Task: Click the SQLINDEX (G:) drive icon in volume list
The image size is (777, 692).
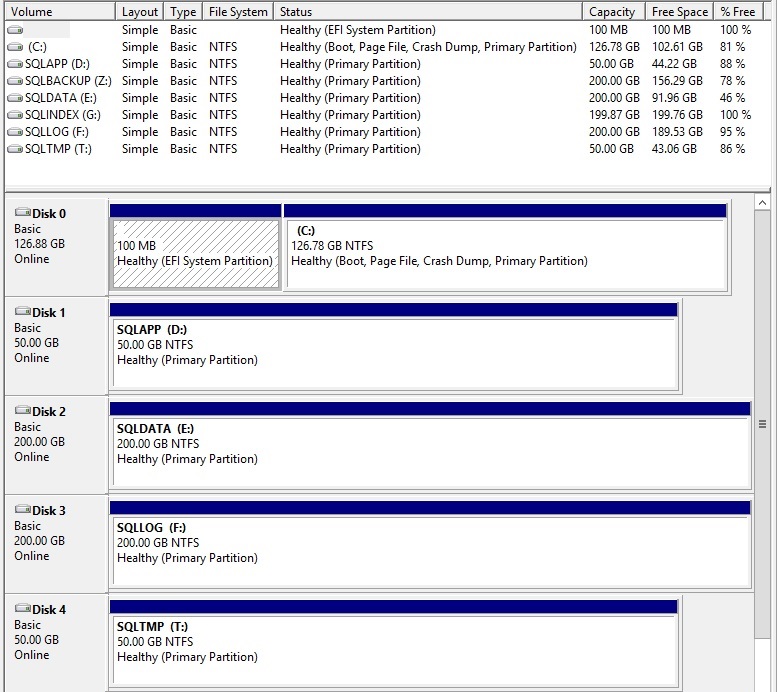Action: pyautogui.click(x=15, y=115)
